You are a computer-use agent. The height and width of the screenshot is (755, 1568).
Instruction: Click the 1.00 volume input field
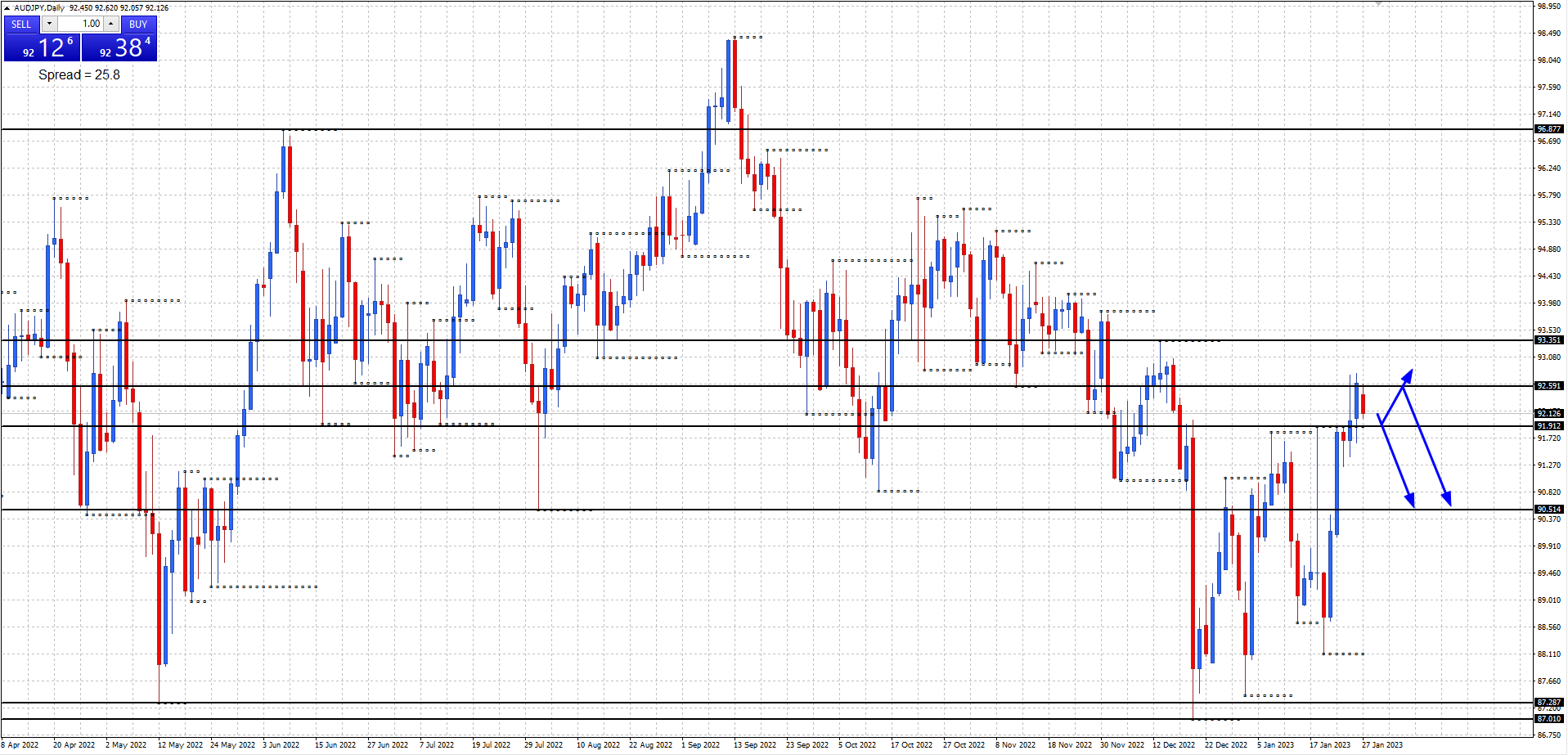point(80,24)
